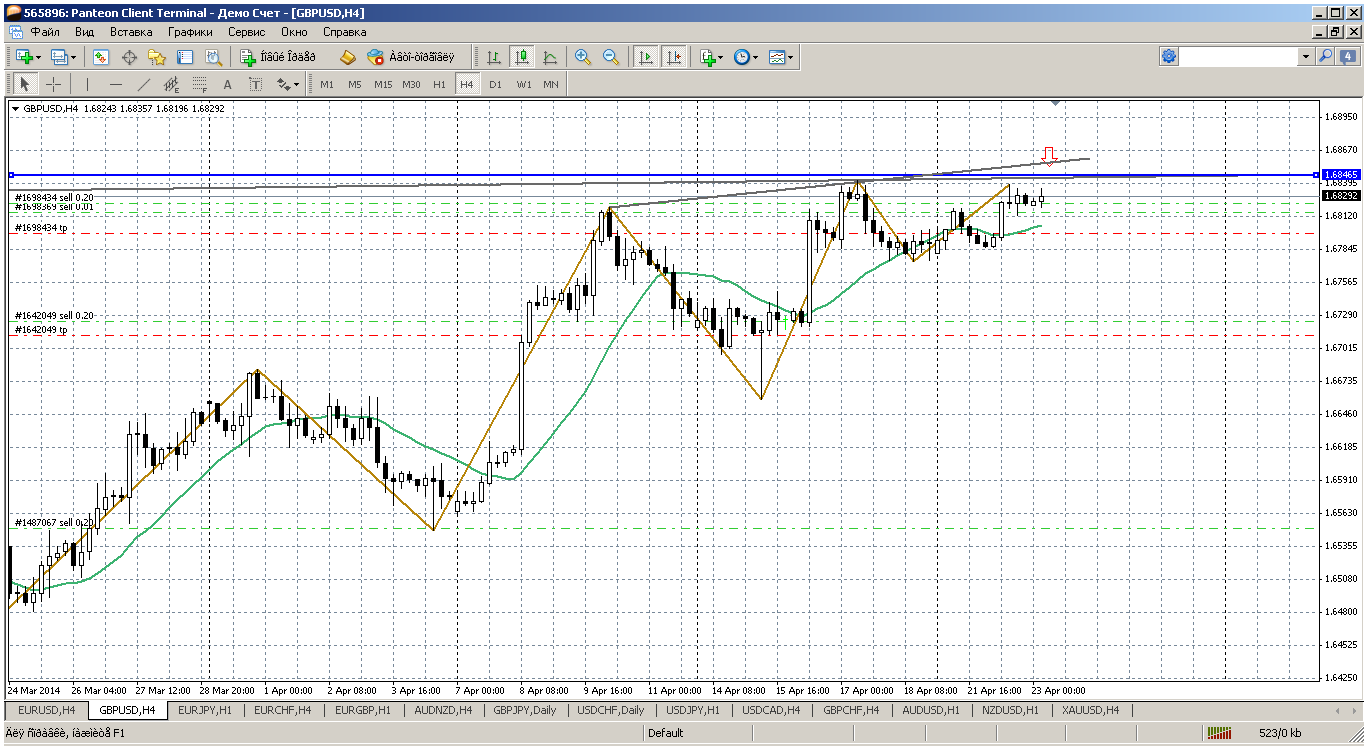Viewport: 1368px width, 746px height.
Task: Click the Zoom In magnifier icon
Action: [x=583, y=57]
